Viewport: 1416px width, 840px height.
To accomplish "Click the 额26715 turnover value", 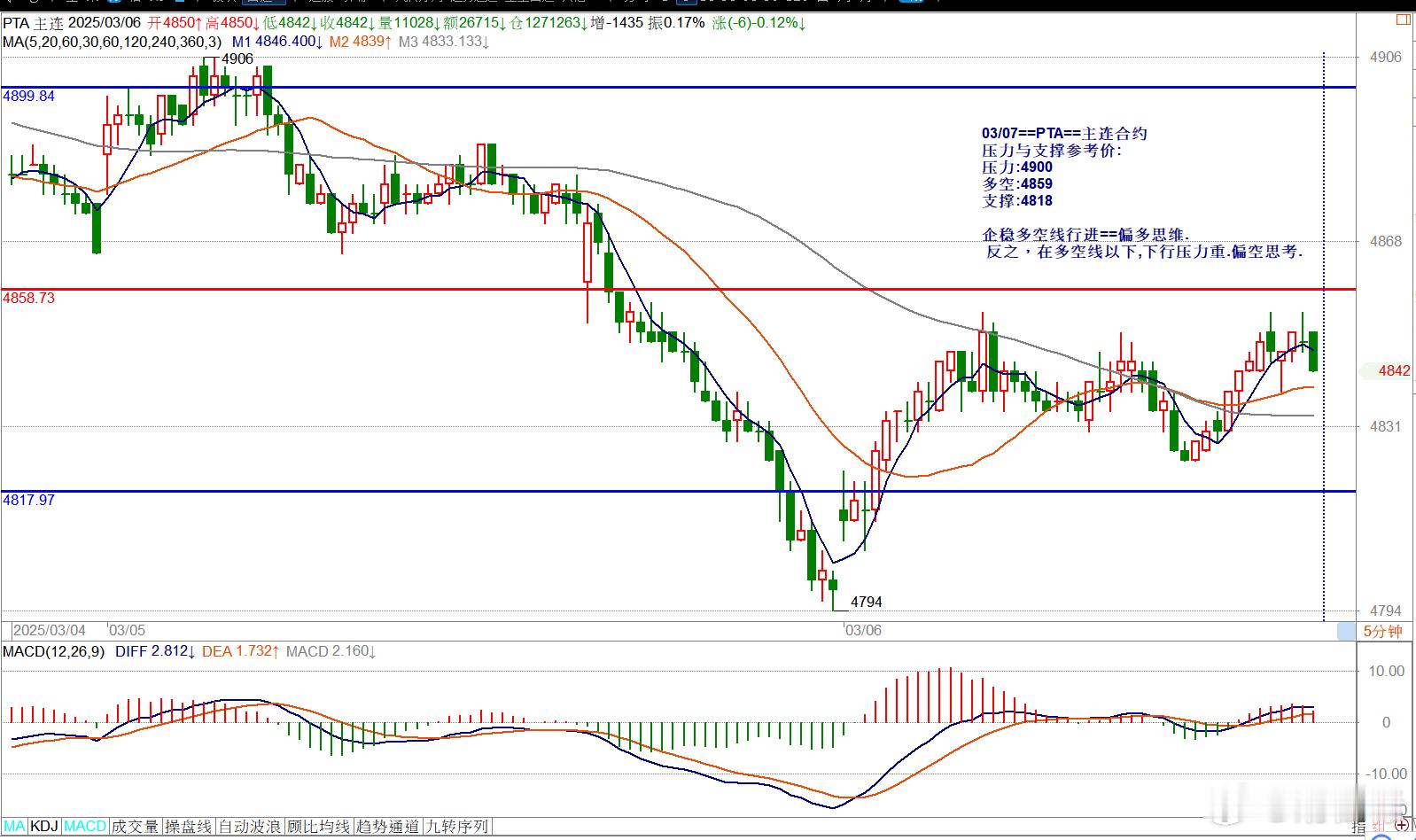I will tap(474, 23).
